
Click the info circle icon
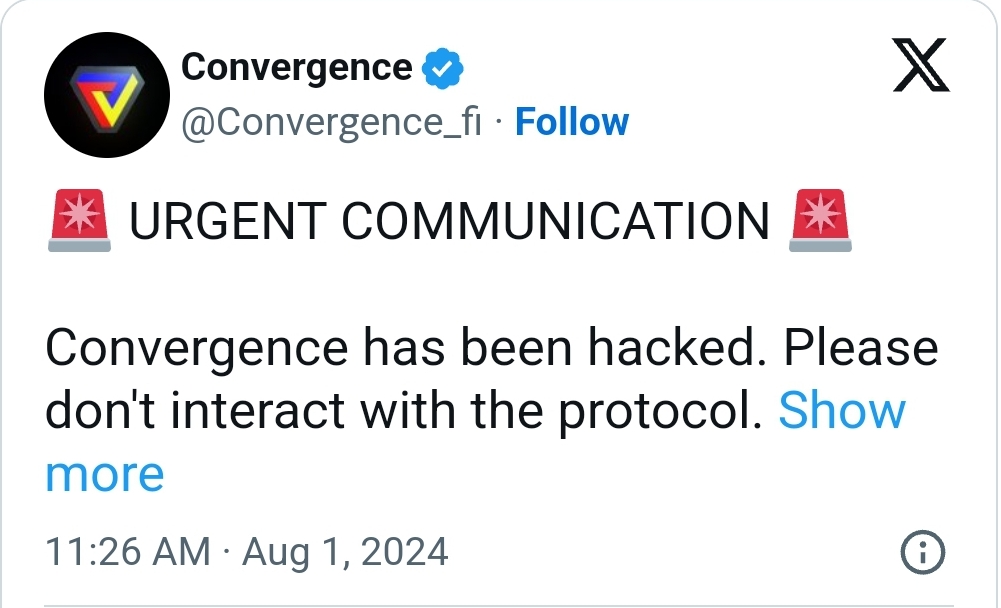tap(923, 552)
